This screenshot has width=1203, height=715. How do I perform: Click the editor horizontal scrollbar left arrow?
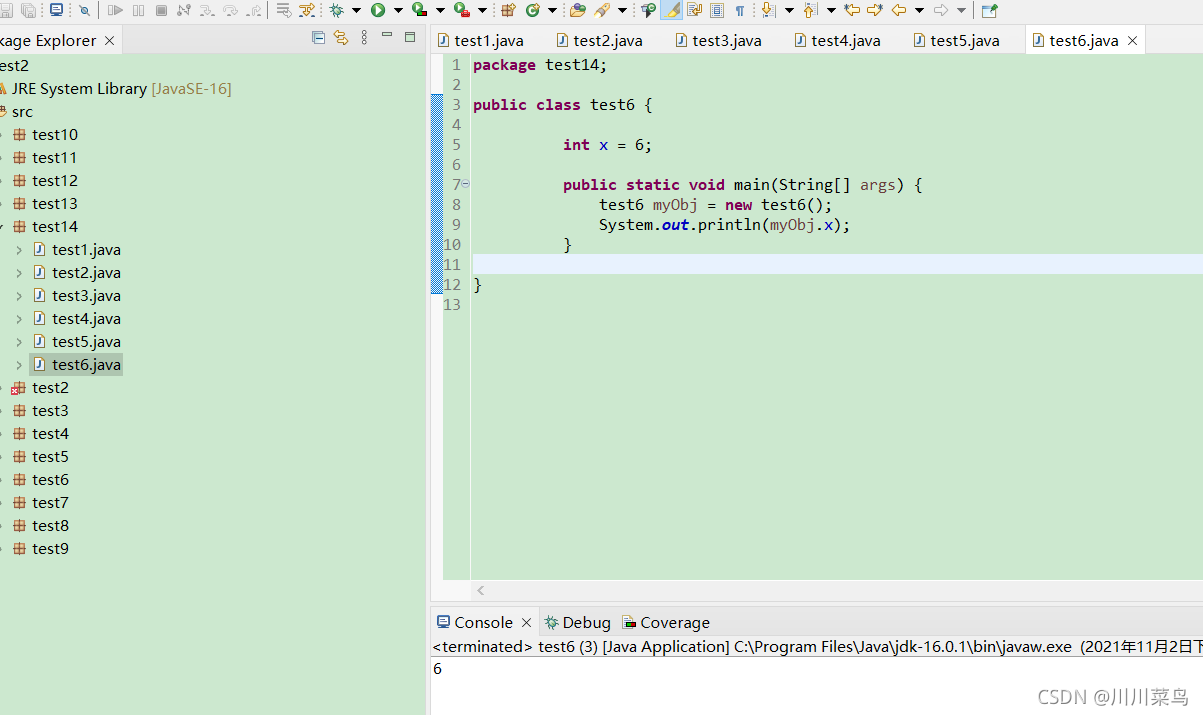click(481, 591)
